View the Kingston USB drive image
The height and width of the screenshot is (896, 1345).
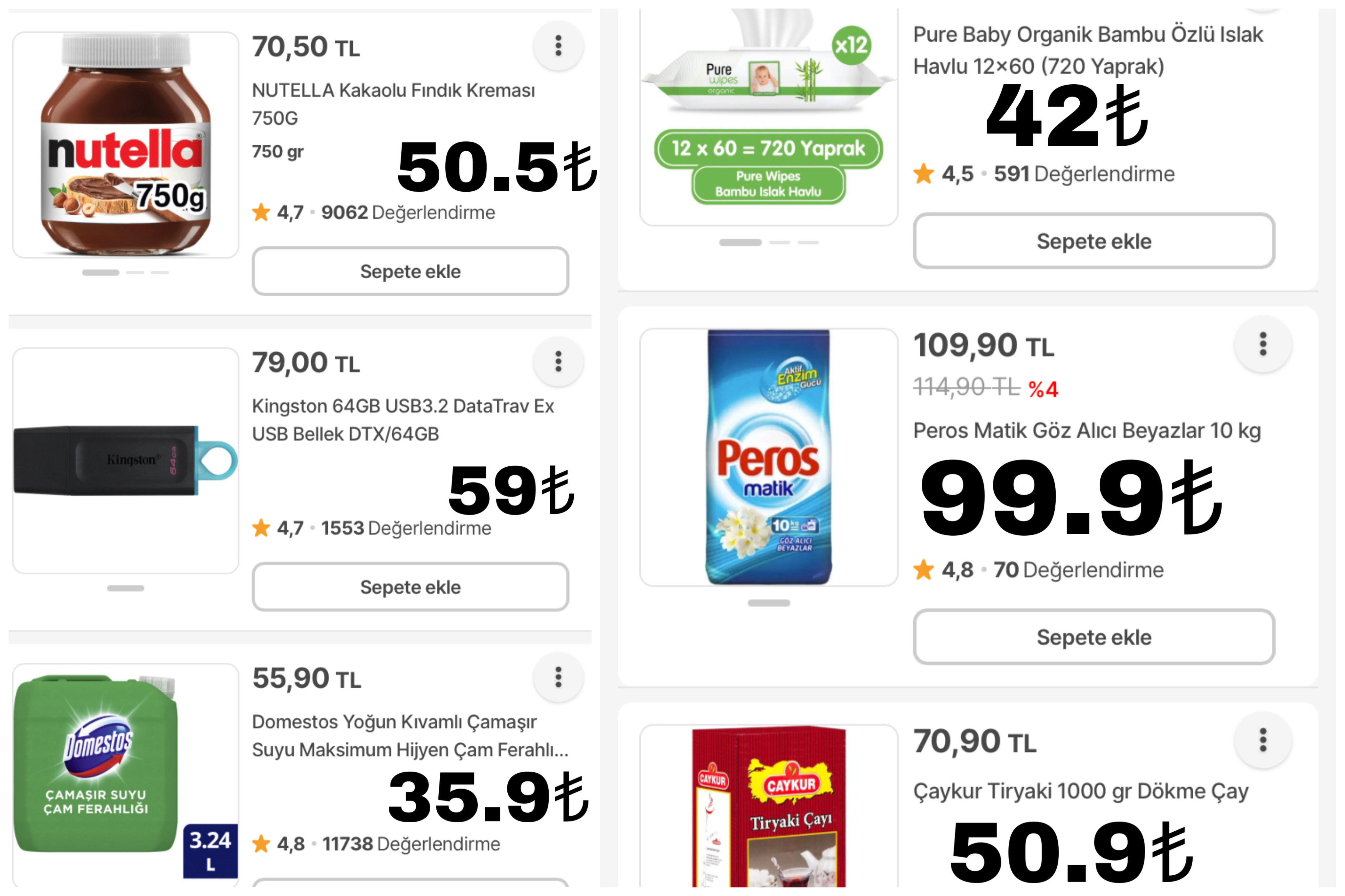coord(126,460)
